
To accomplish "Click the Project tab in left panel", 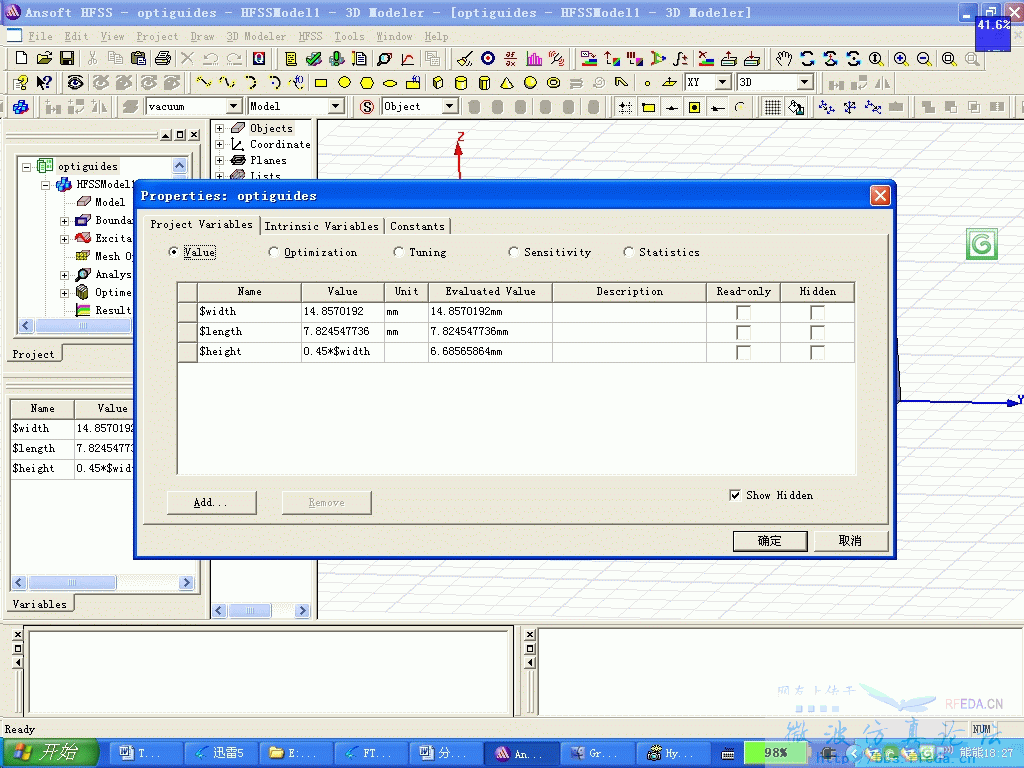I will pyautogui.click(x=33, y=354).
